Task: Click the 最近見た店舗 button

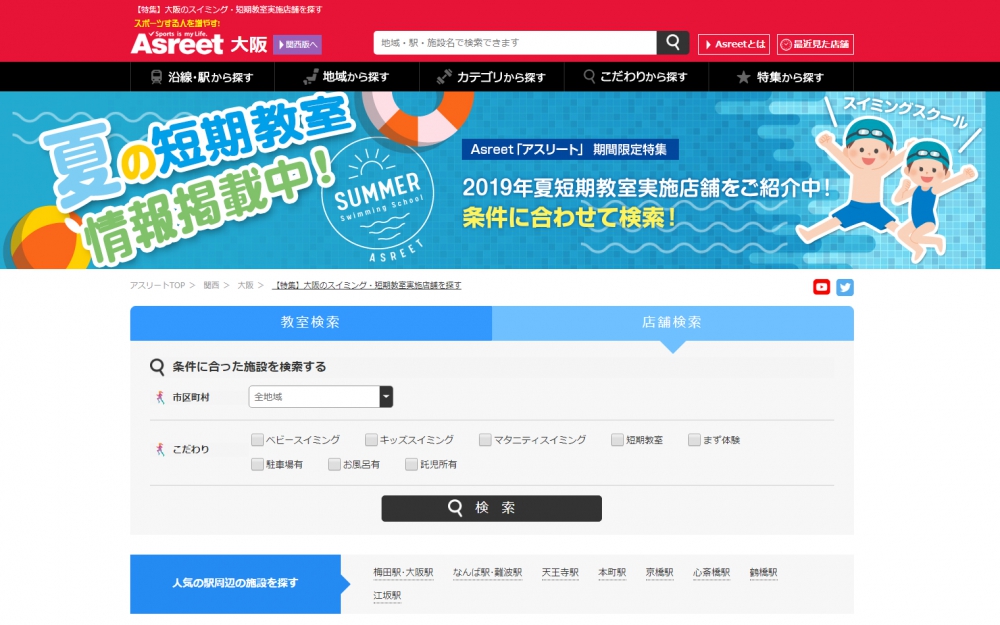Action: point(815,44)
